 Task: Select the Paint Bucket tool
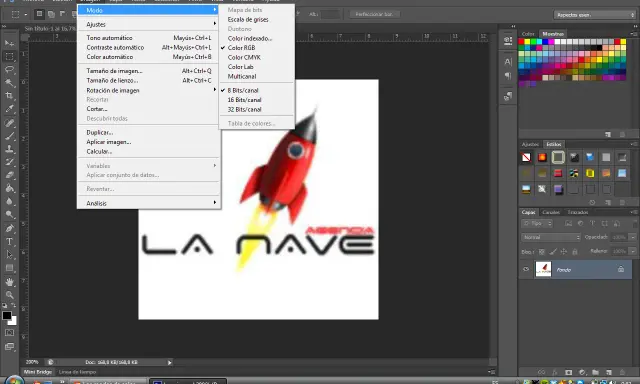click(9, 188)
